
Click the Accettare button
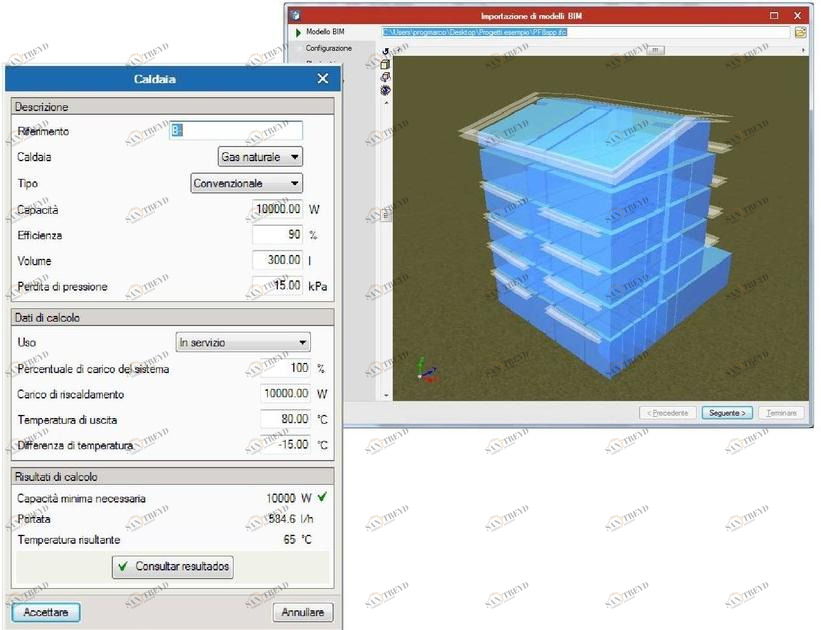45,612
